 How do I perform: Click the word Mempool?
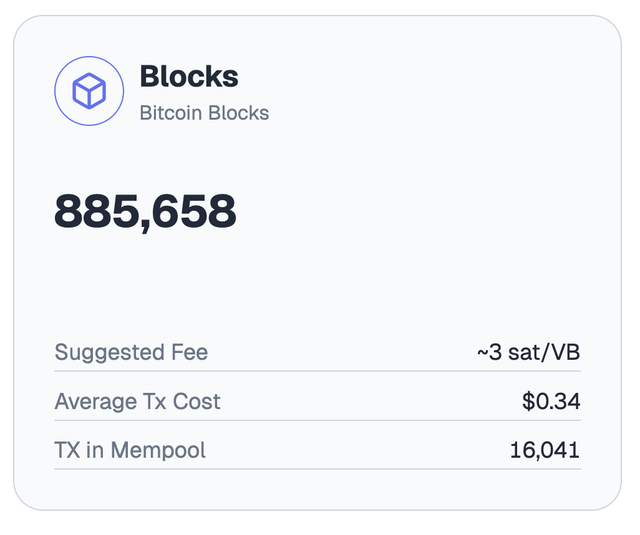coord(158,451)
